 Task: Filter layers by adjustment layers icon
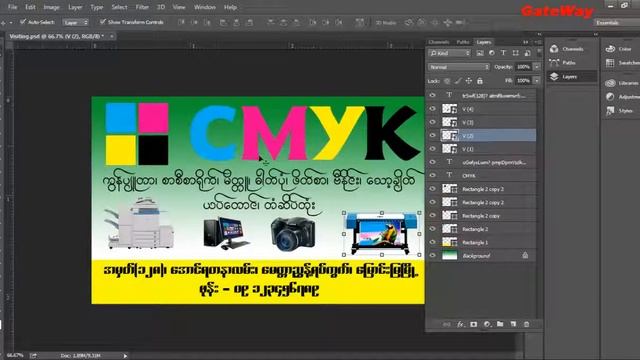click(491, 53)
